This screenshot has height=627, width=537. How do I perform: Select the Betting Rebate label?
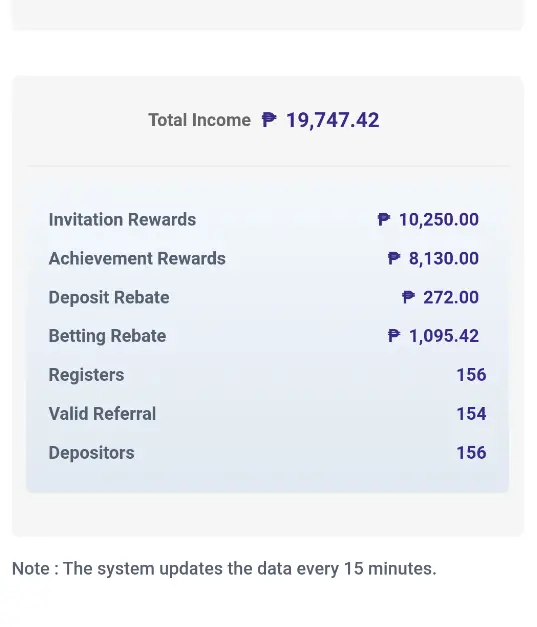tap(107, 336)
